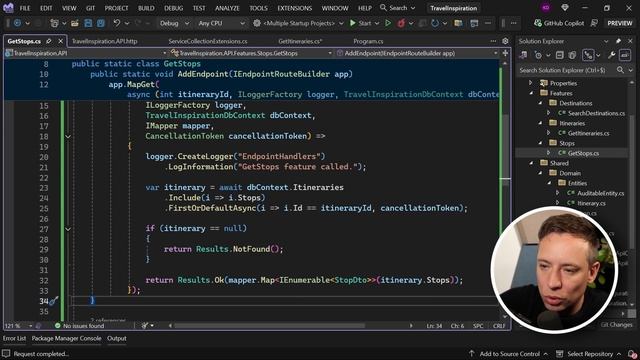The height and width of the screenshot is (360, 640).
Task: Collapse the Shared folder in Solution Explorer
Action: click(531, 163)
